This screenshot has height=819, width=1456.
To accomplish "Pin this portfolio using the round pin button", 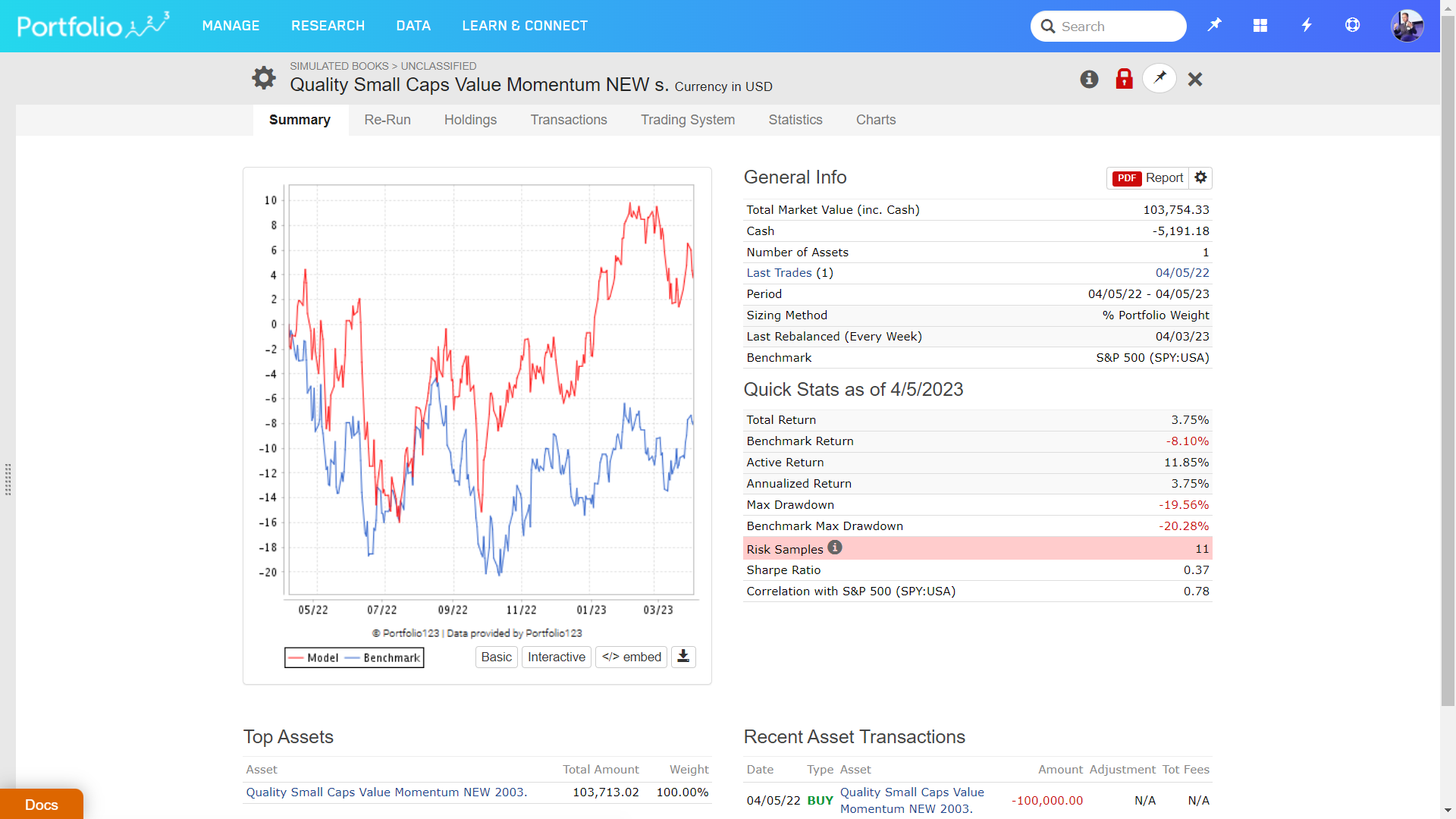I will click(x=1159, y=78).
